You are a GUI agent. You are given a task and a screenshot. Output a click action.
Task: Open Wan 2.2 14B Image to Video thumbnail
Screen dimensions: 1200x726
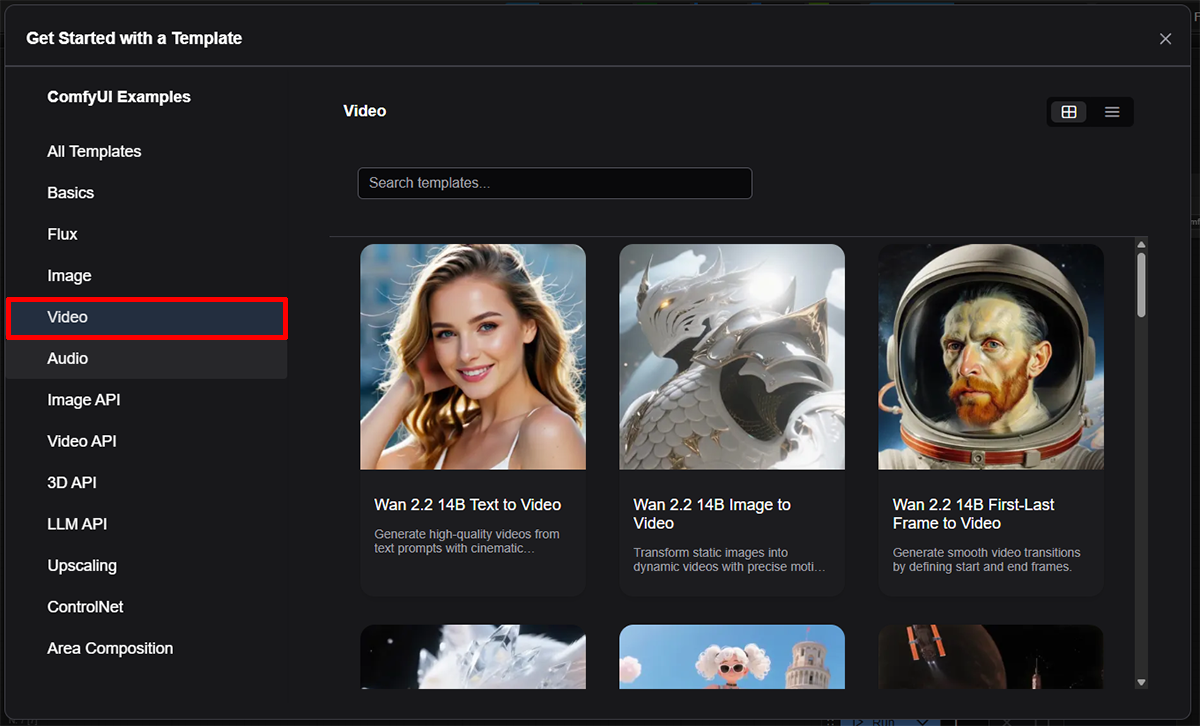(732, 357)
